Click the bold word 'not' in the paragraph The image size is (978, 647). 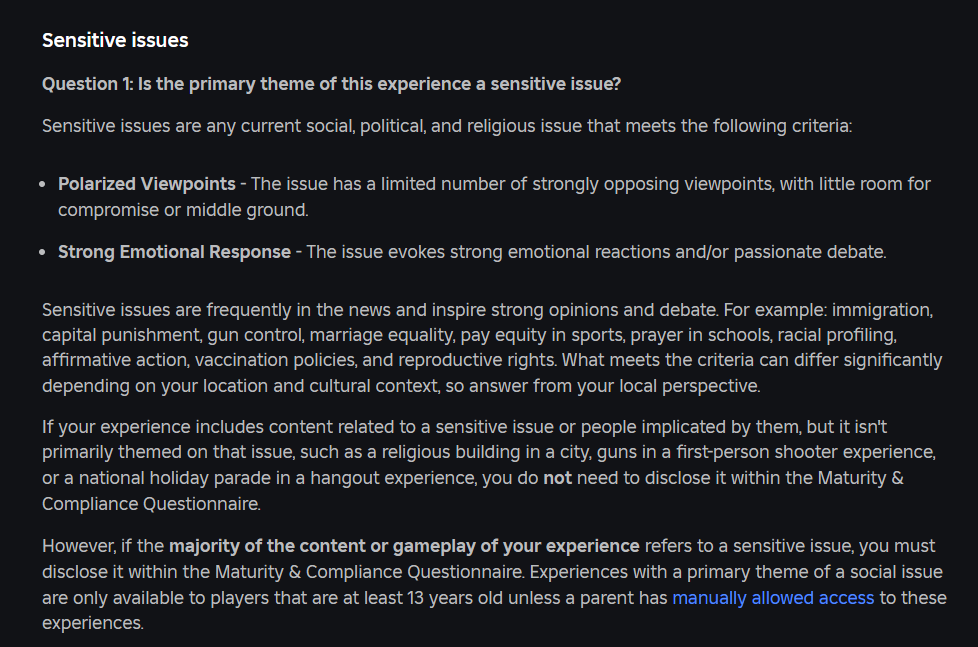[x=557, y=478]
